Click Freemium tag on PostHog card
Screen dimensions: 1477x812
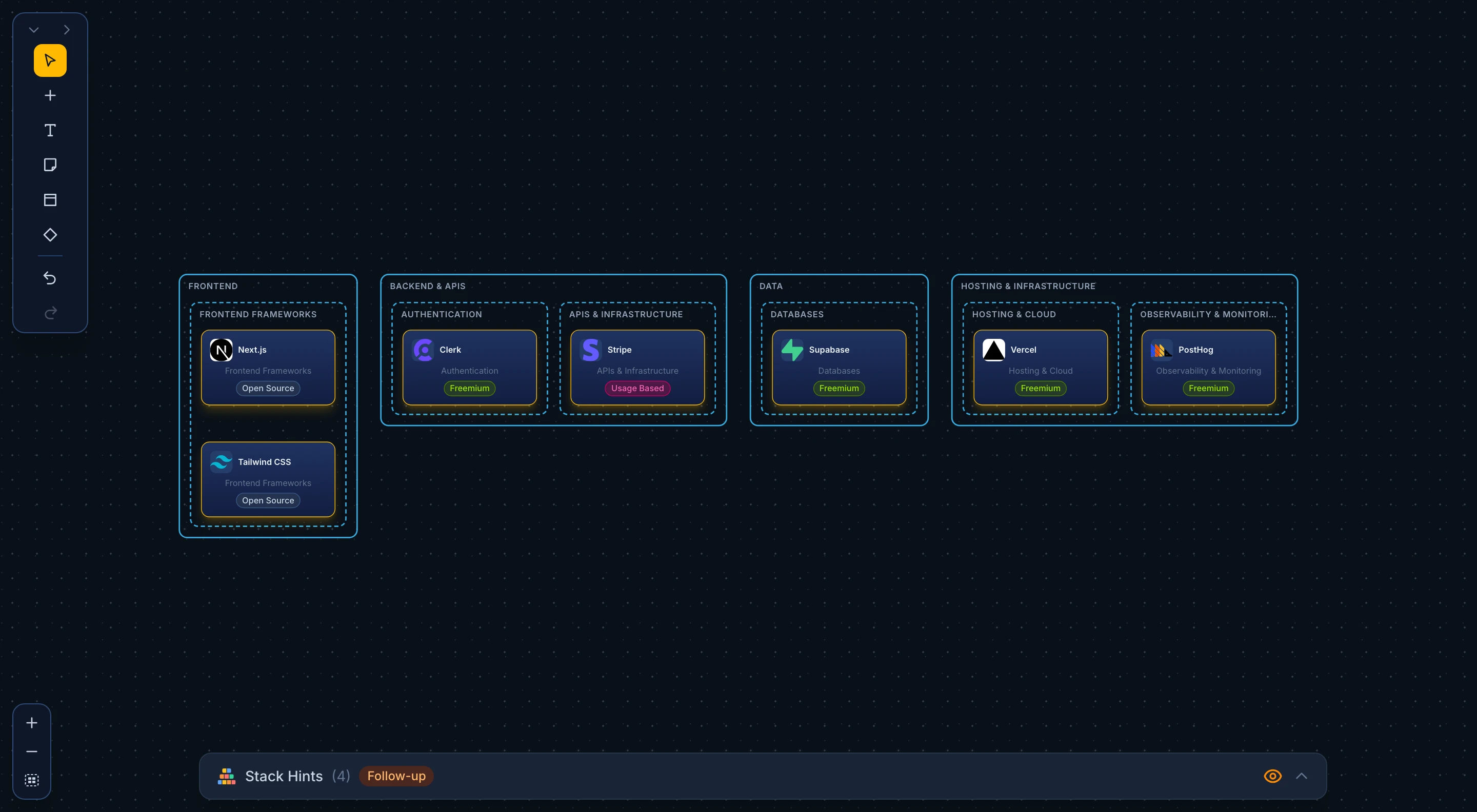tap(1208, 388)
